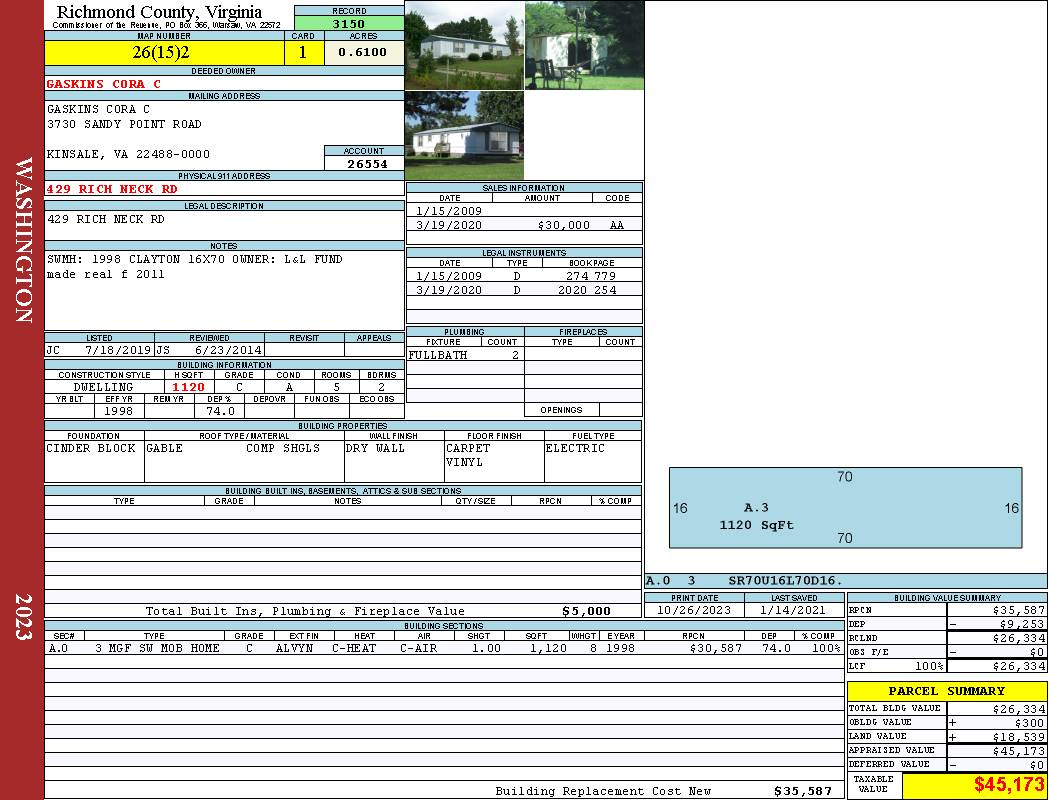Select the red deeded owner name
The width and height of the screenshot is (1050, 800).
tap(103, 84)
